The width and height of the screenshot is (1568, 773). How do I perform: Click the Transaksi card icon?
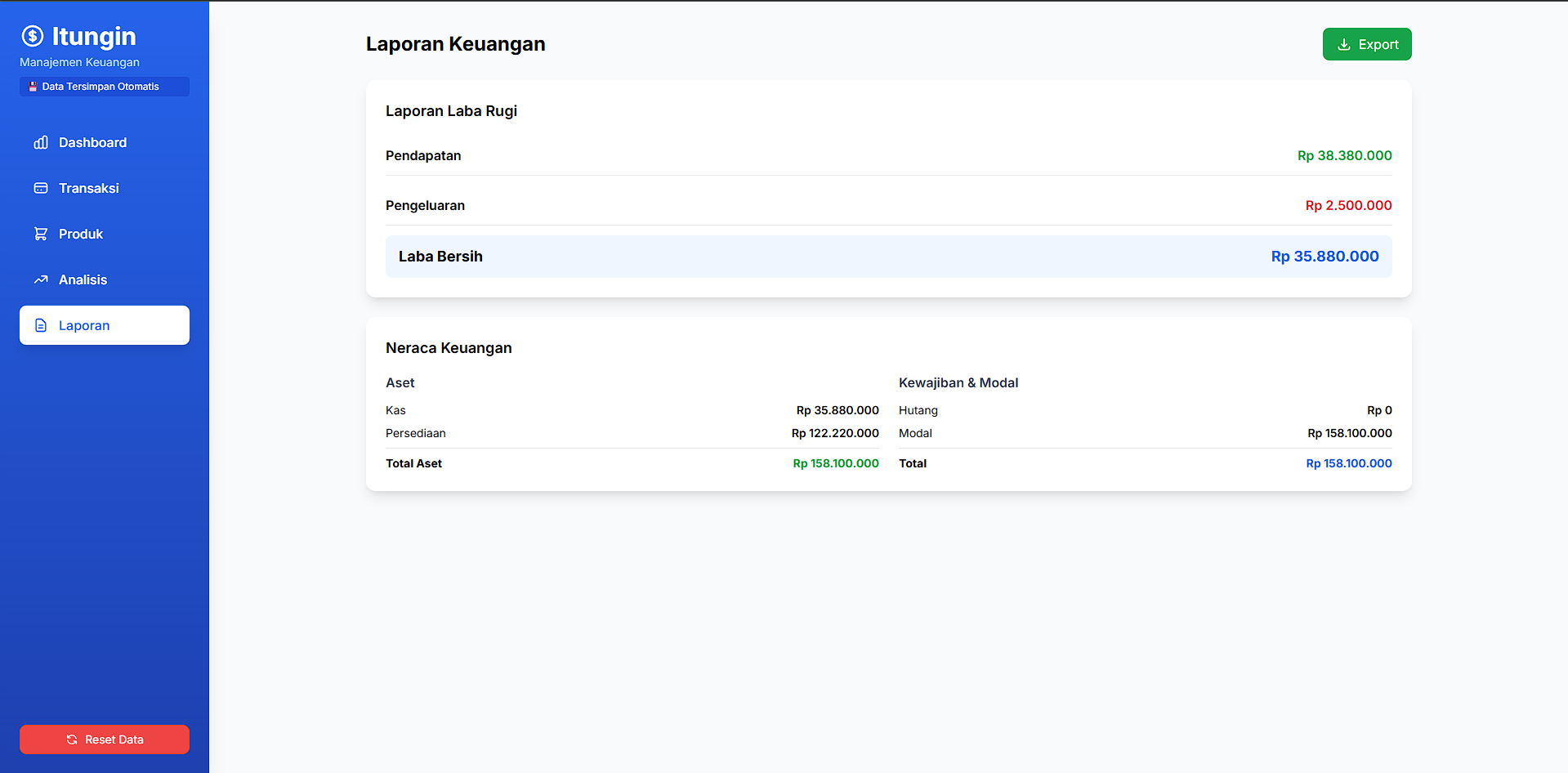[41, 188]
